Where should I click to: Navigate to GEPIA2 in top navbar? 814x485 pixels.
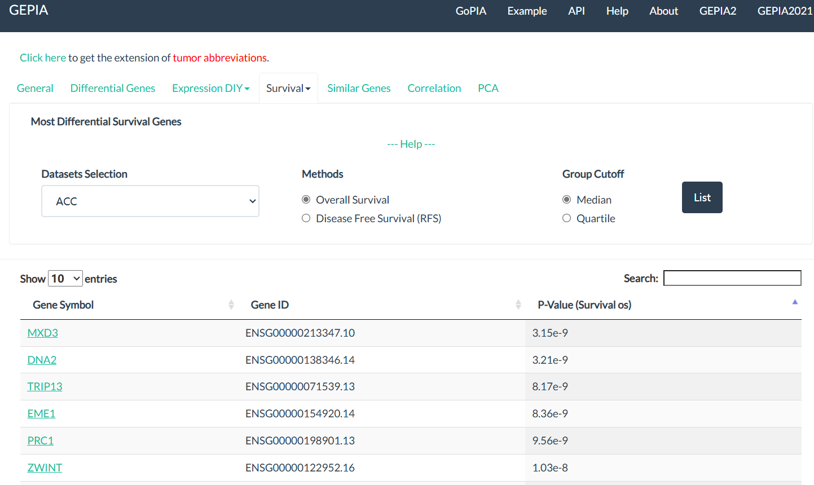717,11
